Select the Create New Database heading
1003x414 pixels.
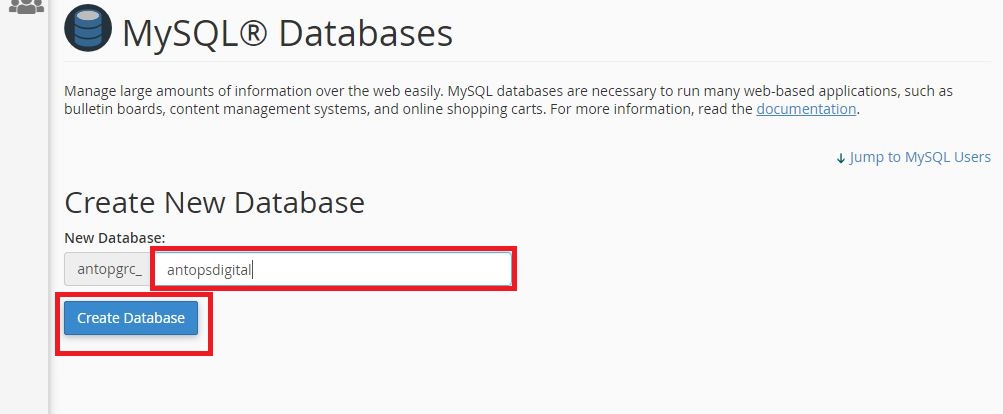pos(214,202)
